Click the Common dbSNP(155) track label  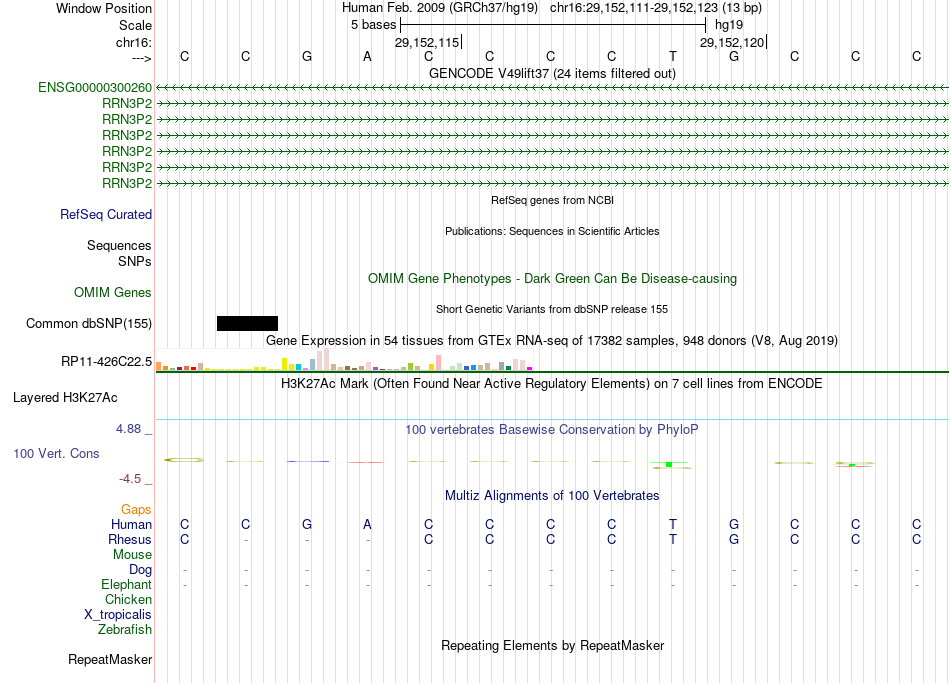[x=89, y=324]
